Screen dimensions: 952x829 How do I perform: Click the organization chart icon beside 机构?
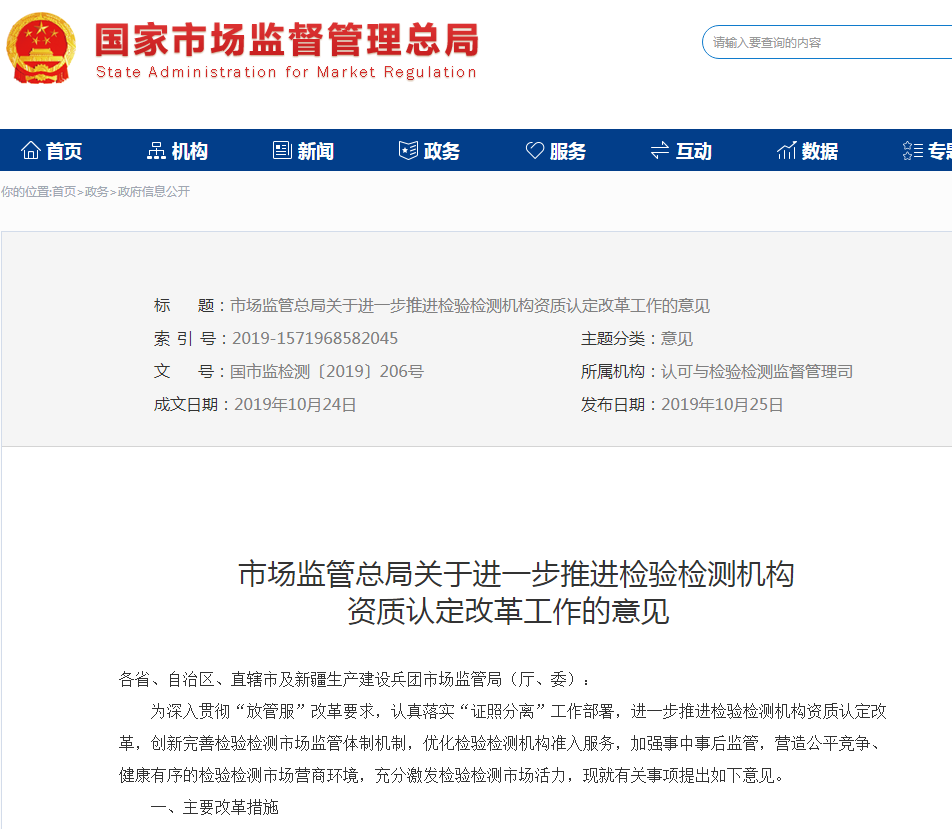156,151
